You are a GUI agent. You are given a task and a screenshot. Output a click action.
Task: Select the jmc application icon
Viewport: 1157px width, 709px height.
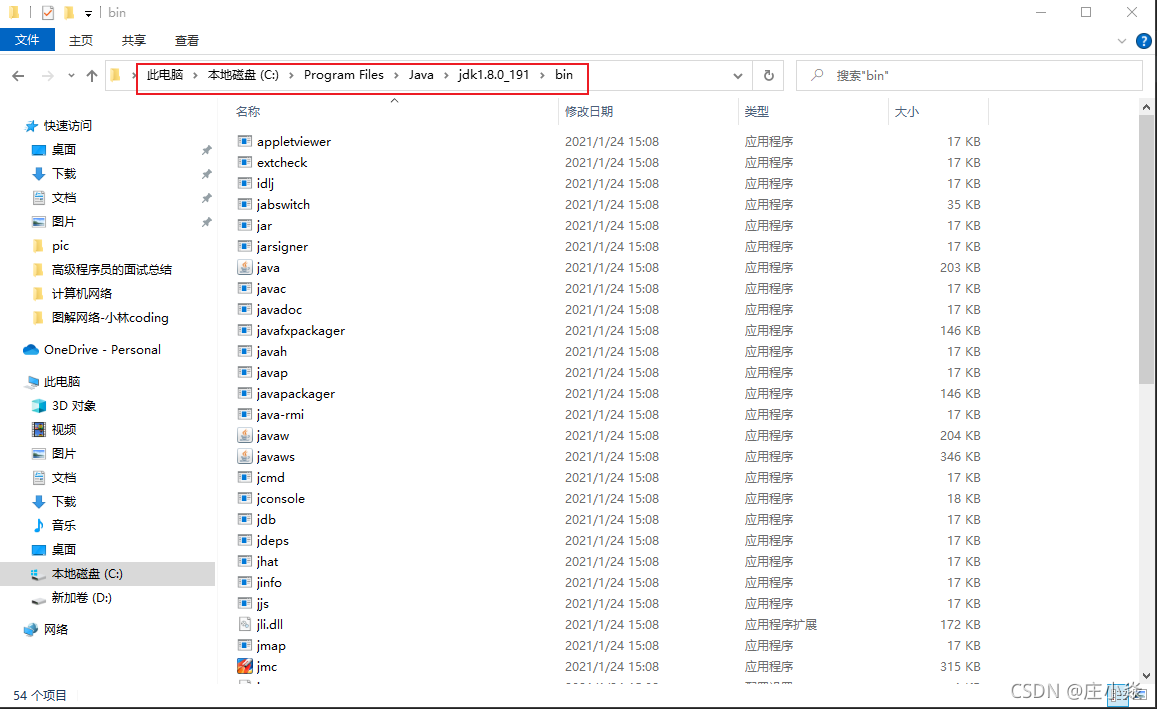pos(245,666)
